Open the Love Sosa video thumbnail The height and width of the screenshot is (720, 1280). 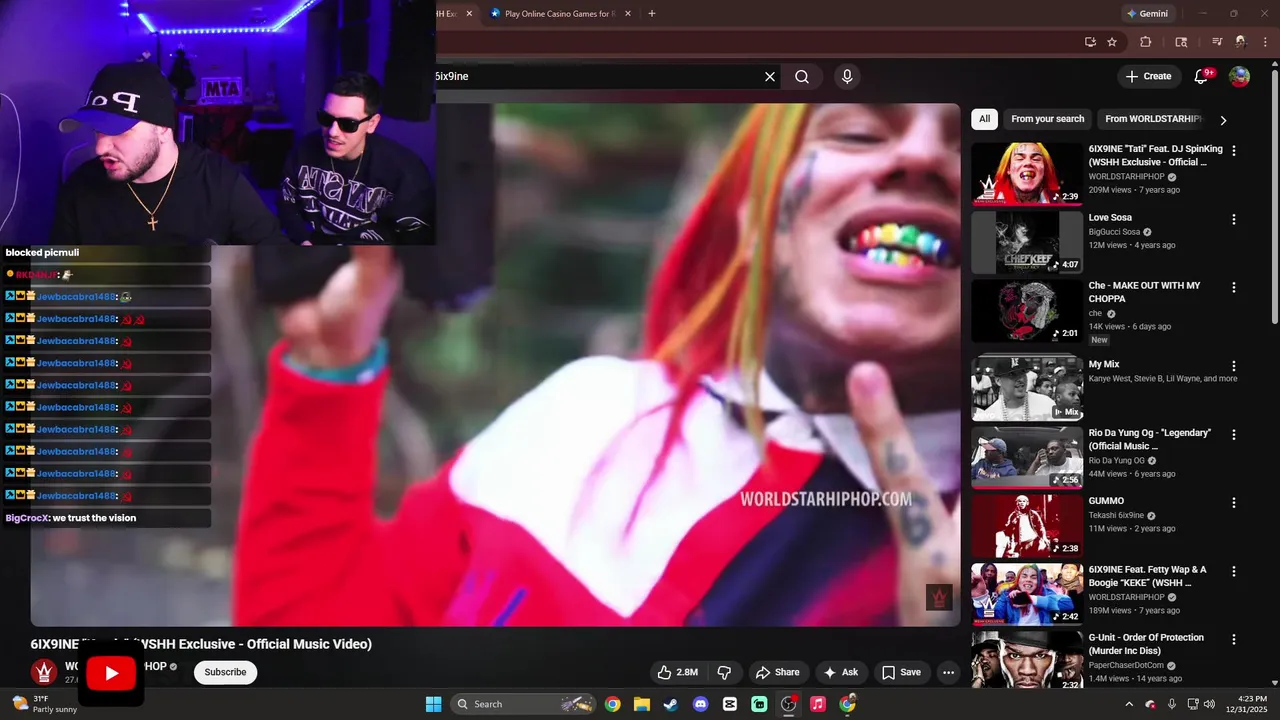[x=1027, y=242]
